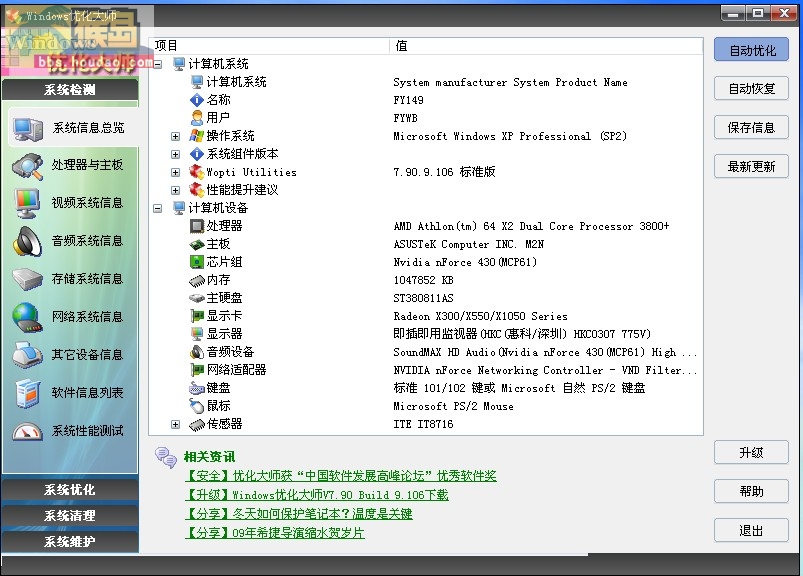Click the 值 column header
This screenshot has height=576, width=803.
546,46
